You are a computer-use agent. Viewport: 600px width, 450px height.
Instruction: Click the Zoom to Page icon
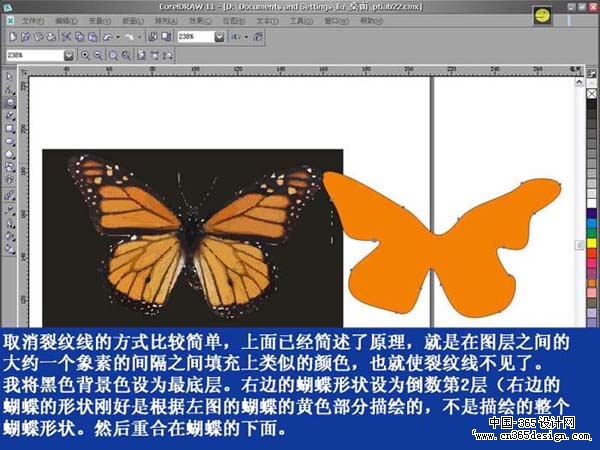[x=141, y=55]
